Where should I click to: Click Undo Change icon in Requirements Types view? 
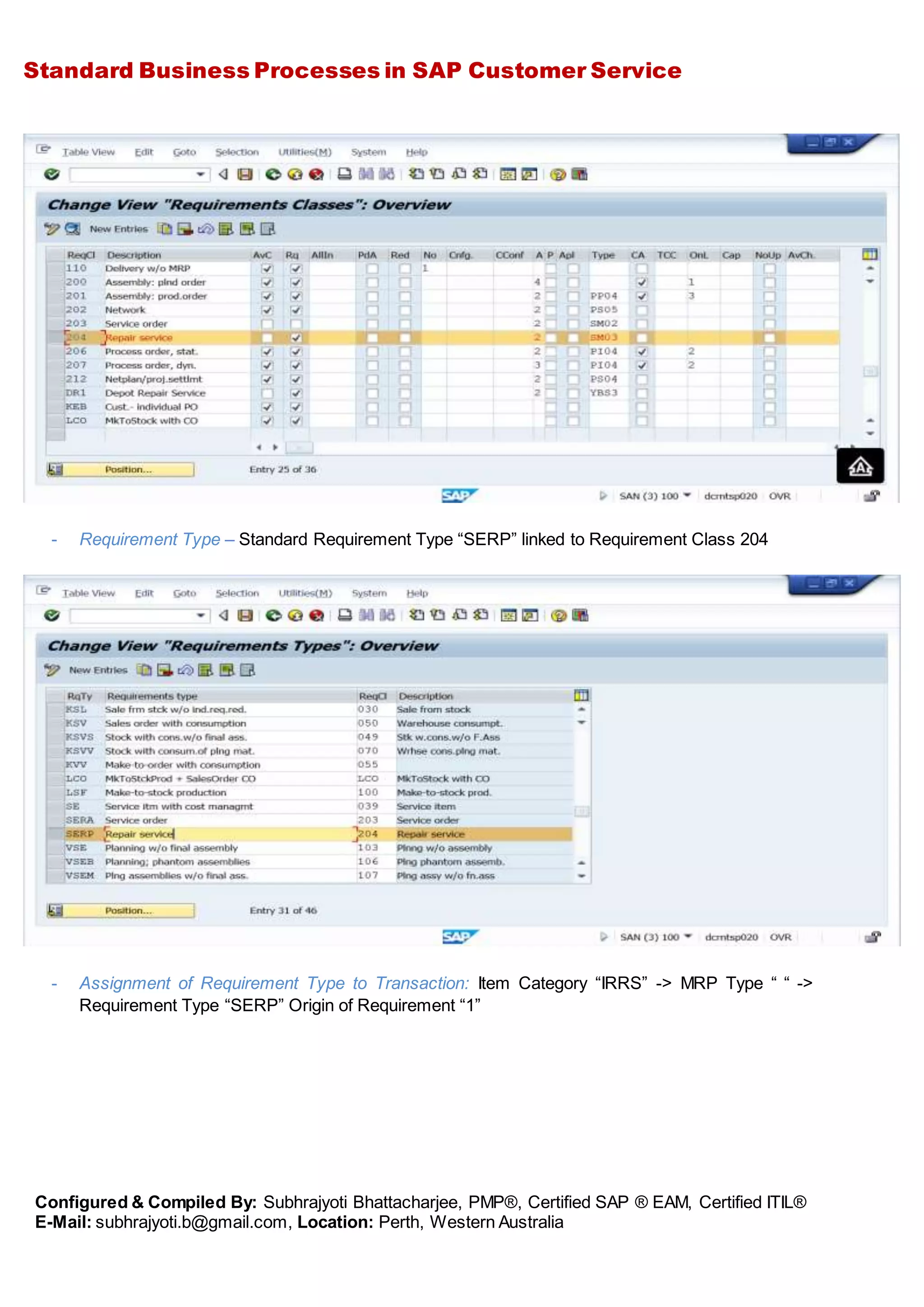[x=185, y=670]
